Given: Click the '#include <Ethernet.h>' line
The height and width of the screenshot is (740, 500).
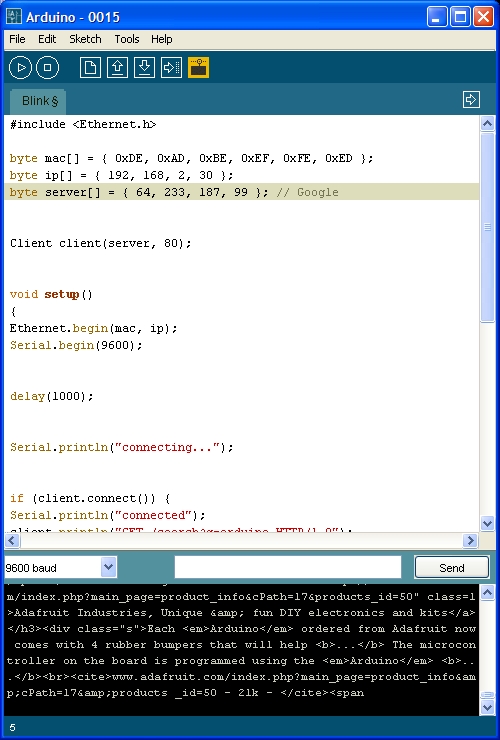Looking at the screenshot, I should 83,124.
